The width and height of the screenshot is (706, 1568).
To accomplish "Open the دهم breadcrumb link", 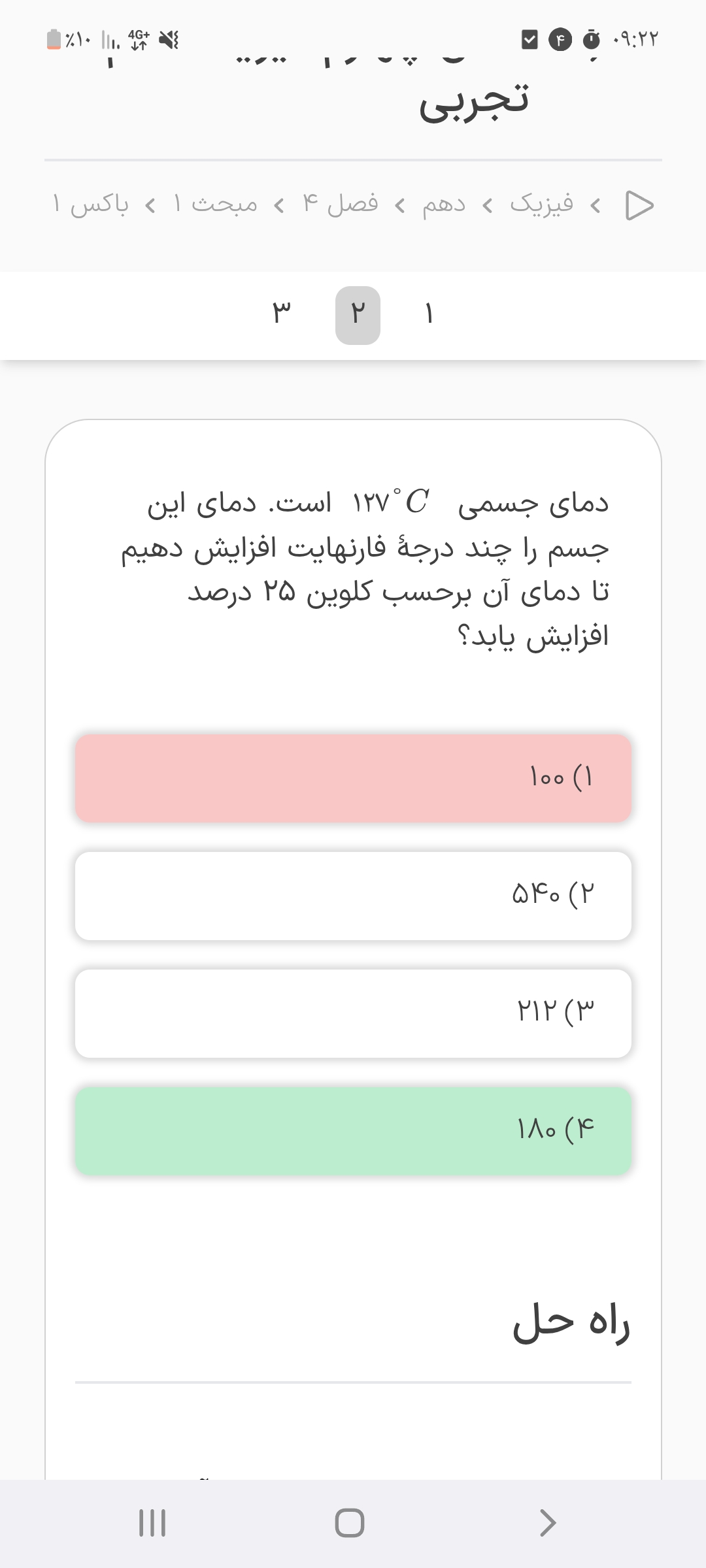I will pos(444,205).
